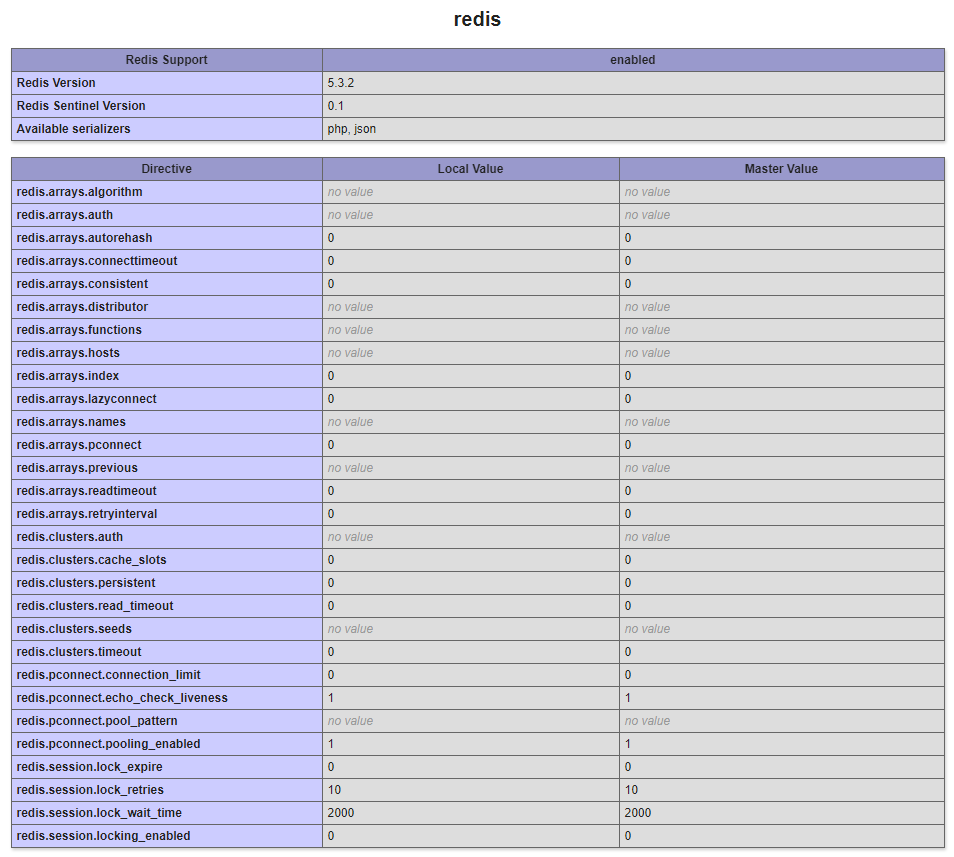Click the Master Value column header
954x857 pixels.
pyautogui.click(x=781, y=169)
